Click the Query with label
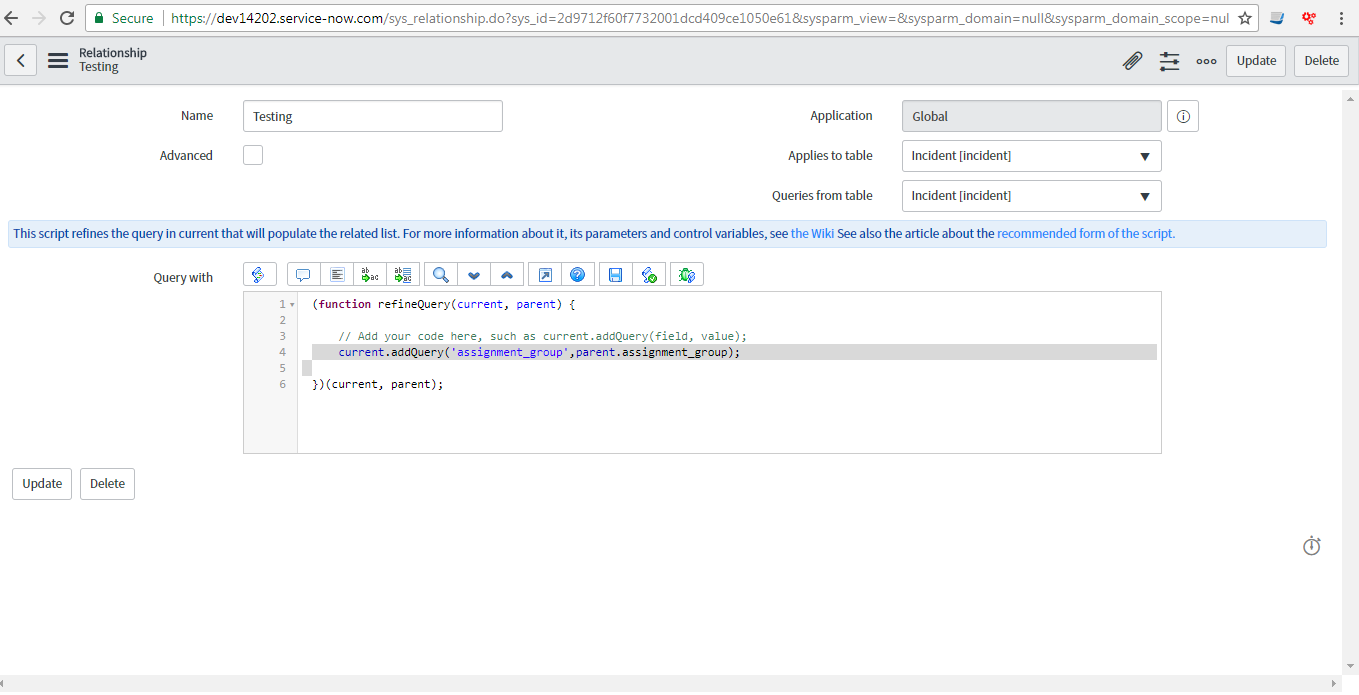 [183, 278]
